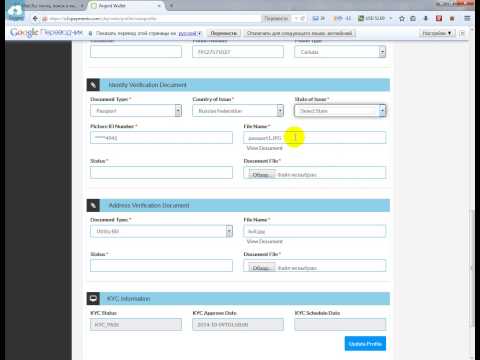The image size is (480, 360).
Task: Click the empty field left of phone number
Action: (x=136, y=52)
